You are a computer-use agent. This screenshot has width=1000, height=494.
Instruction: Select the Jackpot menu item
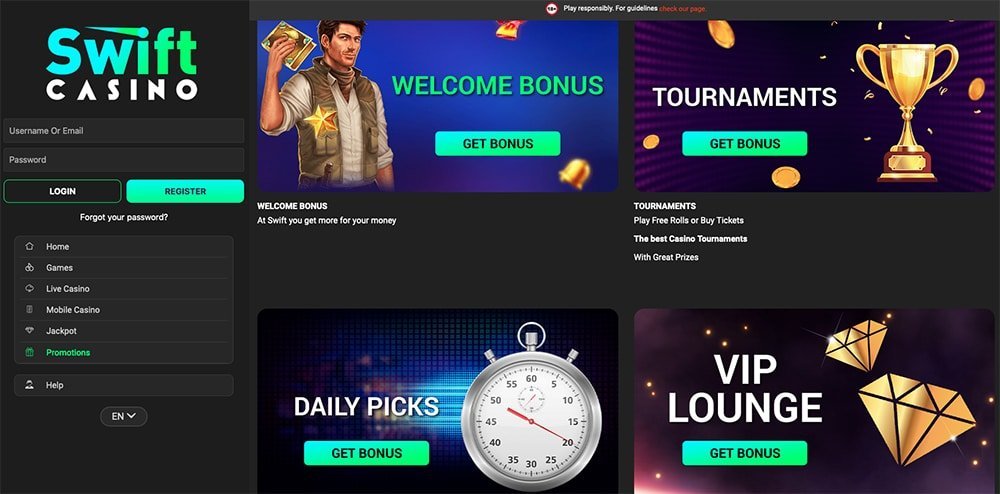(124, 331)
